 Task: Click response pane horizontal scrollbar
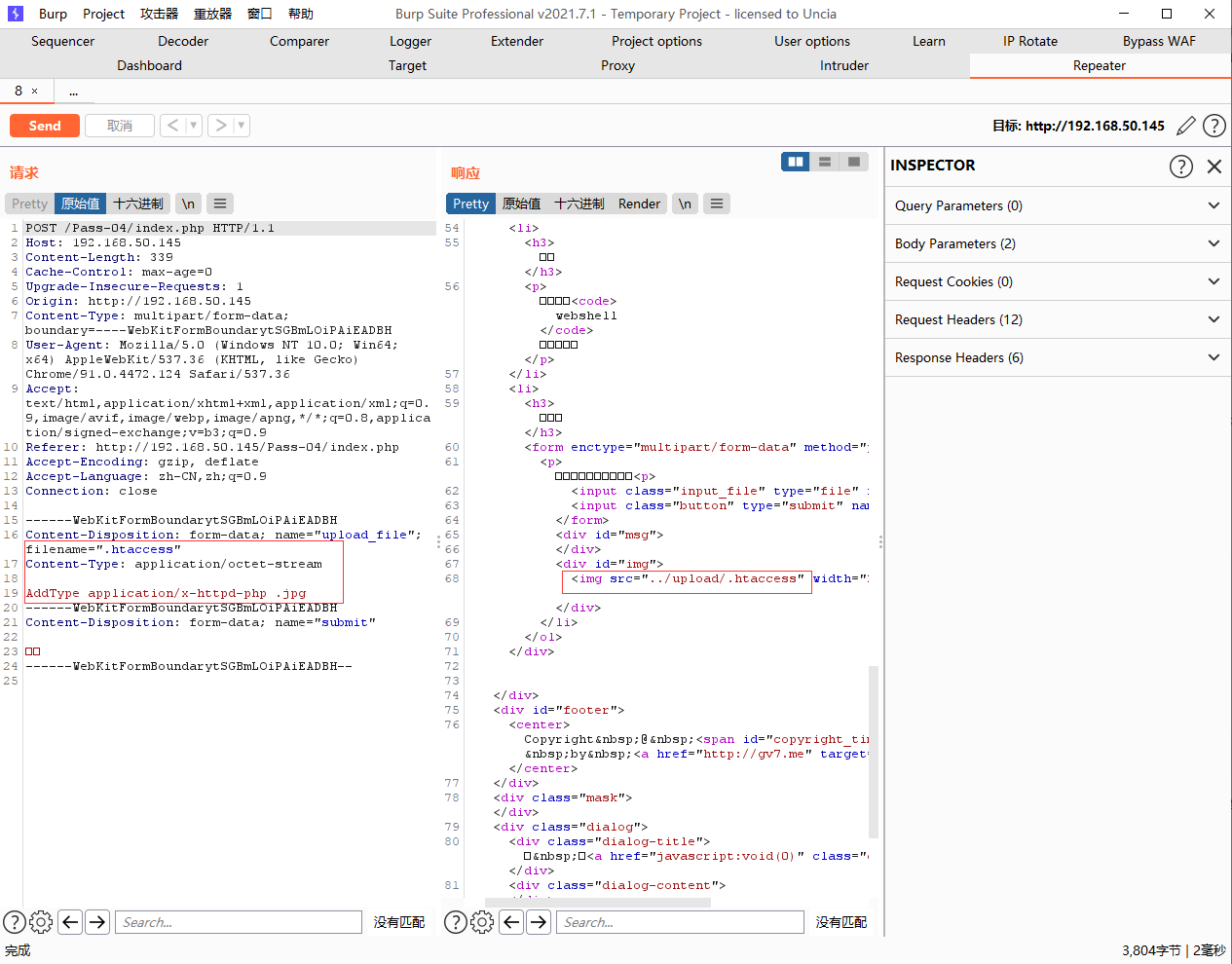click(596, 903)
